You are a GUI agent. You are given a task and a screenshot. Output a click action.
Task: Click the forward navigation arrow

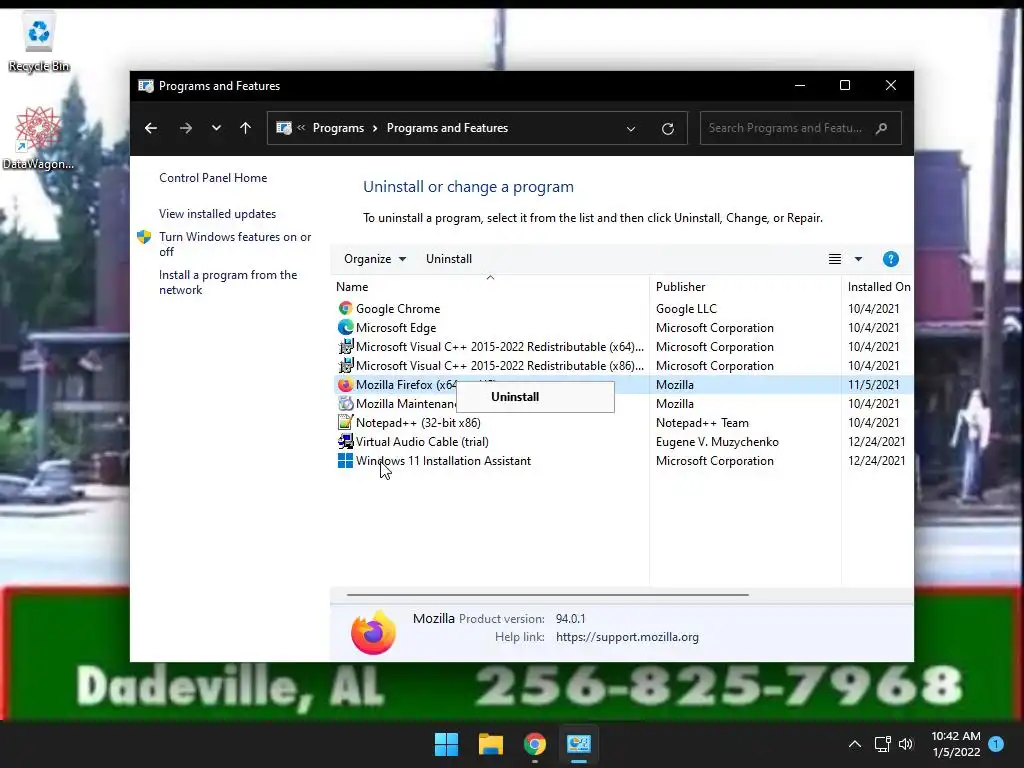click(186, 128)
